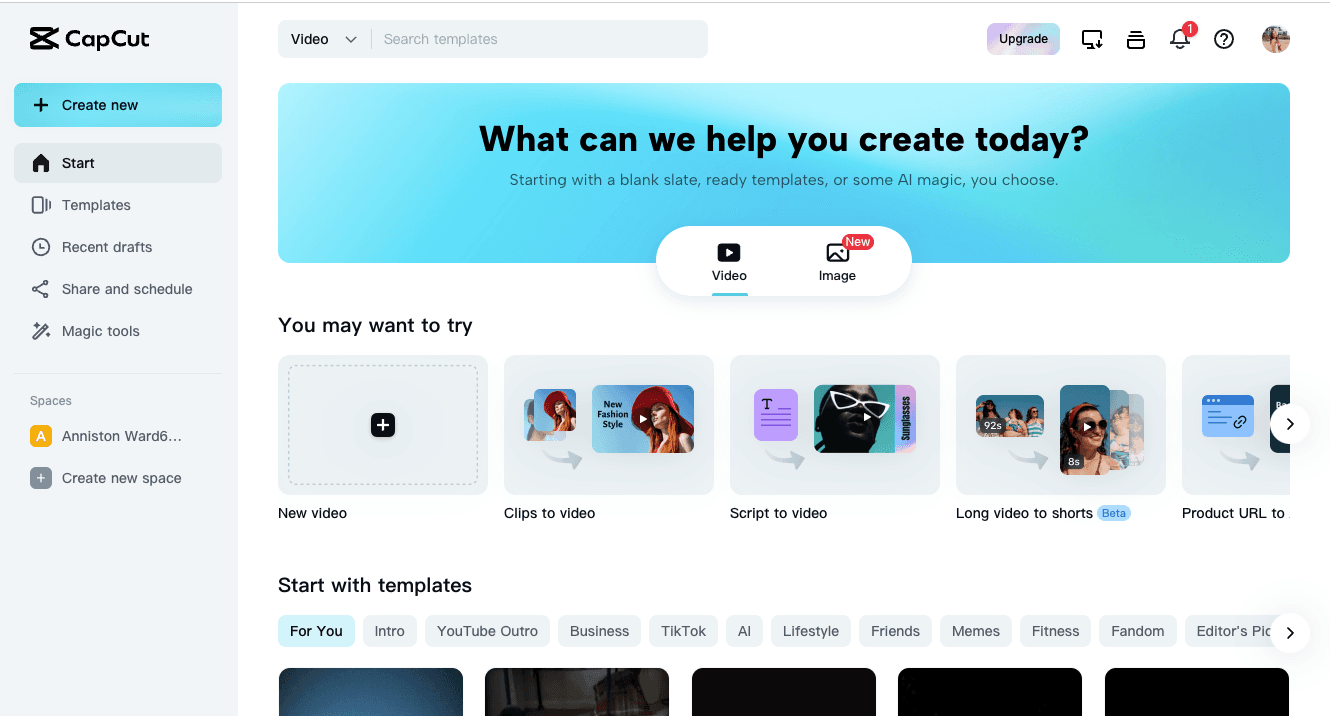Open the stacked layers icon in header

pyautogui.click(x=1136, y=40)
